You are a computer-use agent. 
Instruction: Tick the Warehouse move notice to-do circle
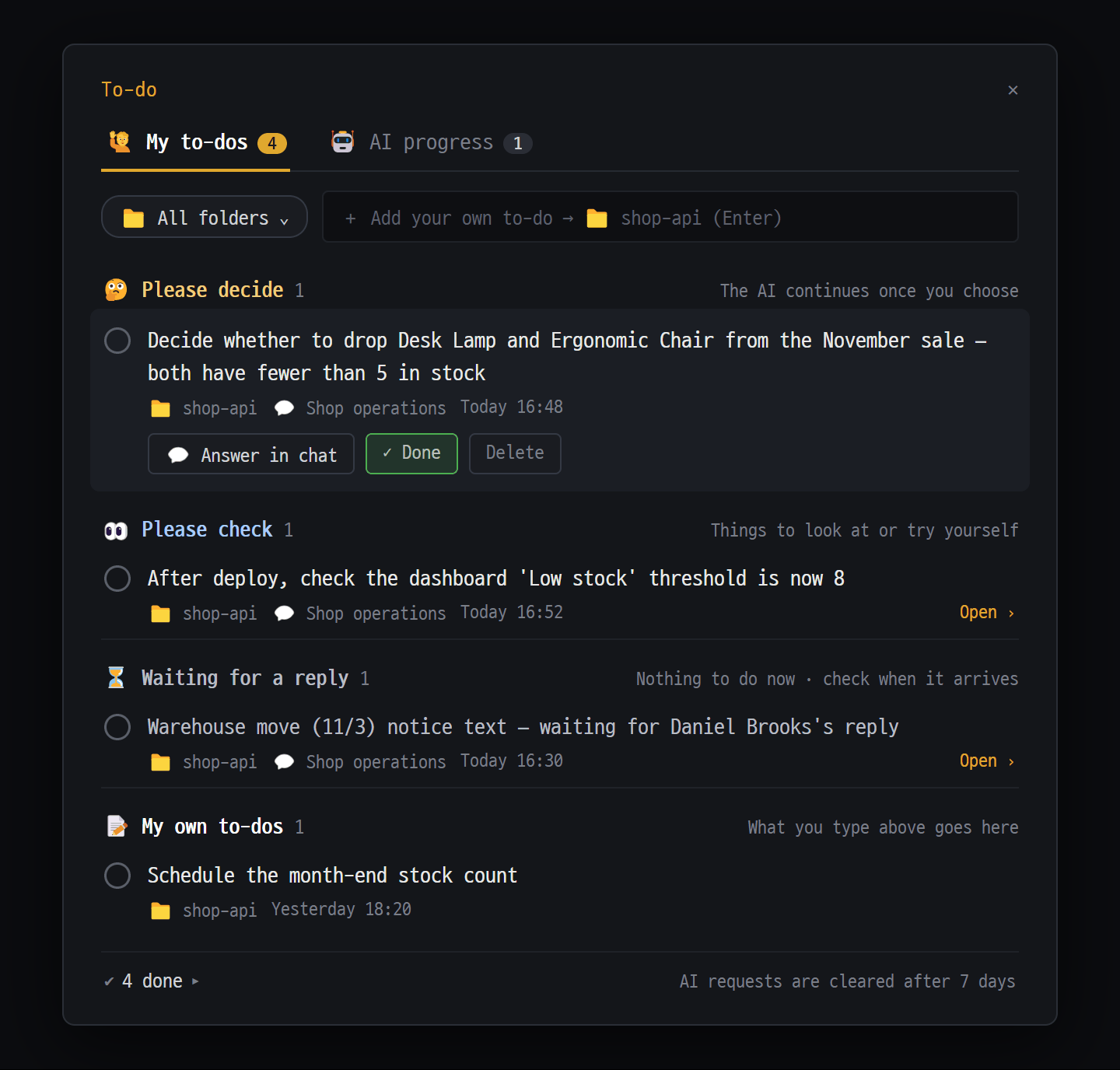(x=117, y=727)
